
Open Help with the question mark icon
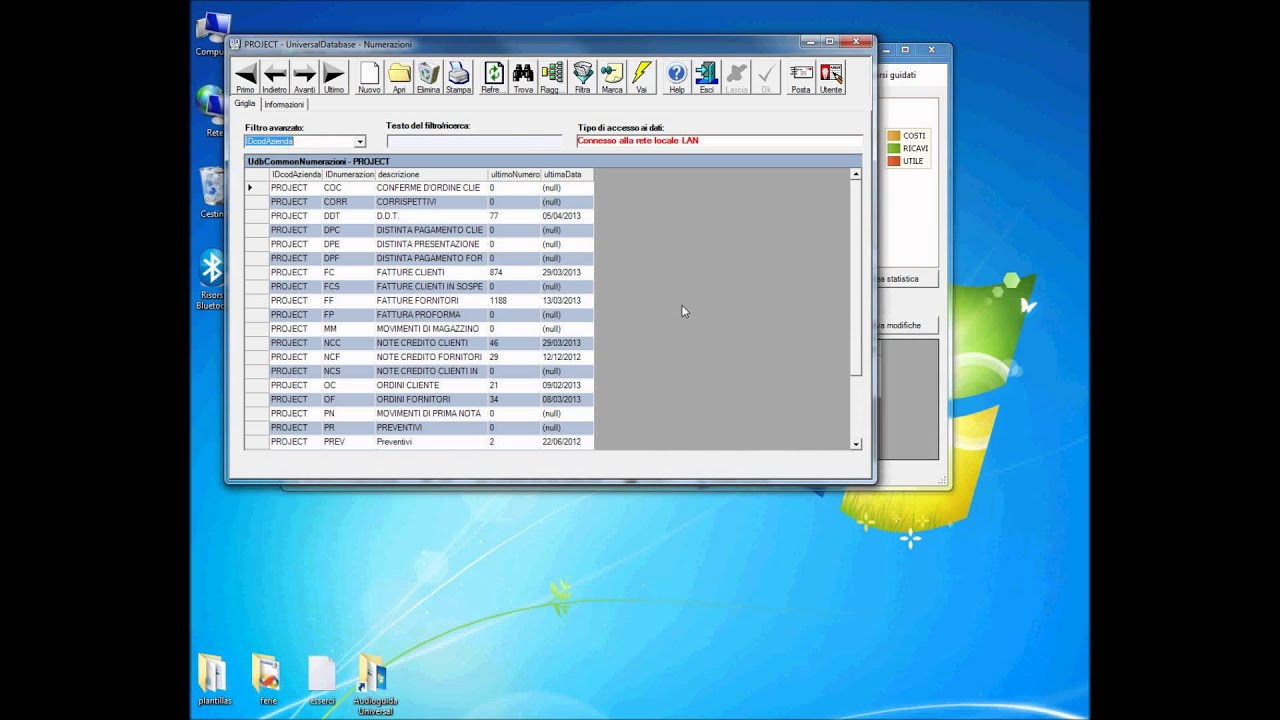tap(677, 78)
